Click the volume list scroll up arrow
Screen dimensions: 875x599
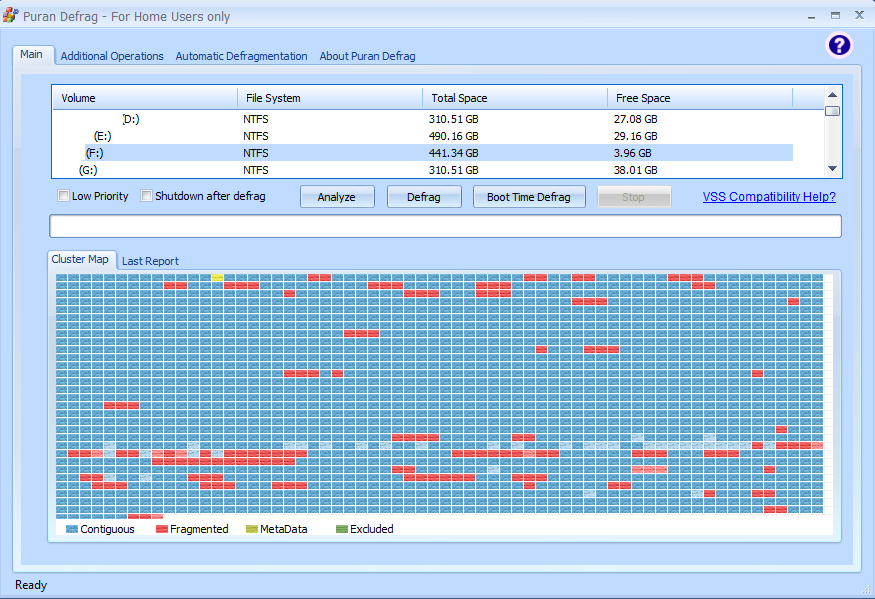tap(832, 95)
